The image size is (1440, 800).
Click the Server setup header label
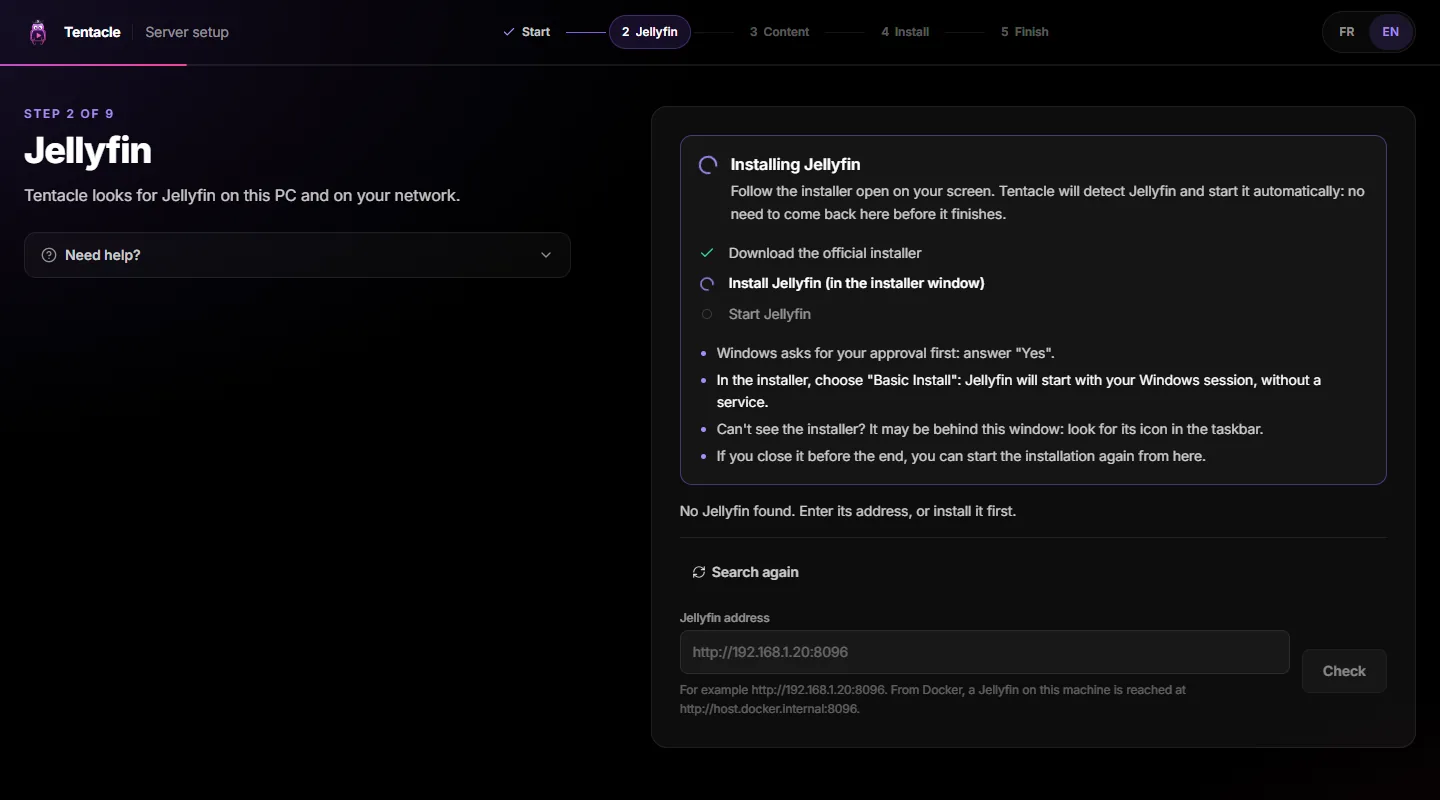coord(187,32)
